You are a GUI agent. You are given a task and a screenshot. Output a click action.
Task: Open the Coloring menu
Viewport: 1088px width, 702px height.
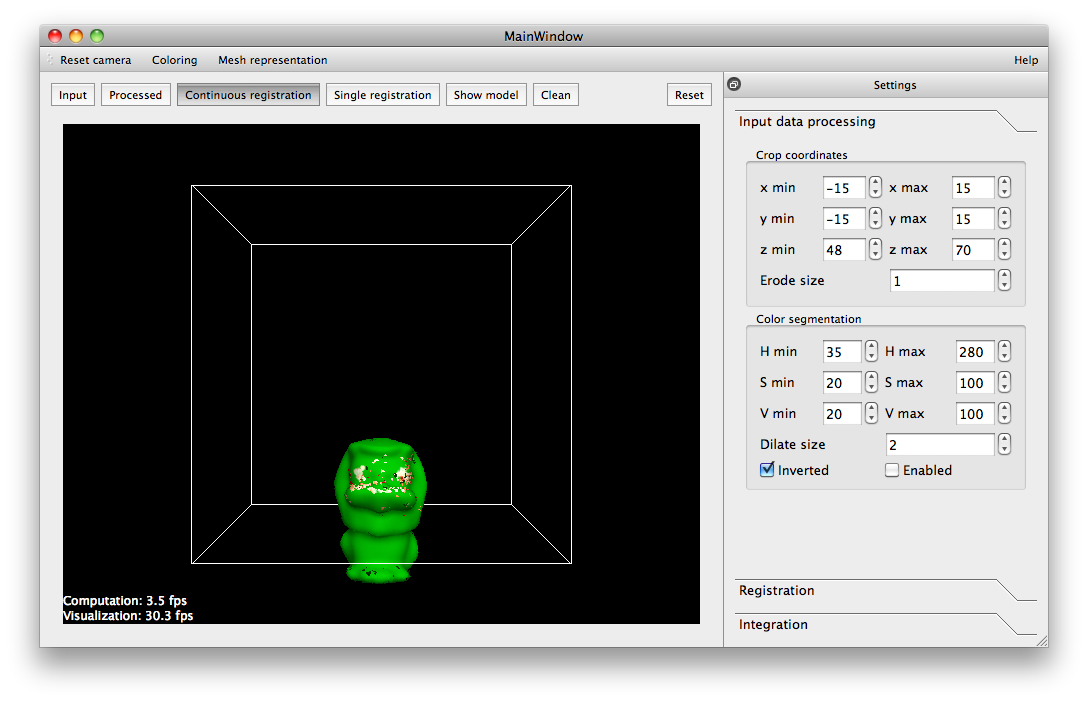point(174,60)
